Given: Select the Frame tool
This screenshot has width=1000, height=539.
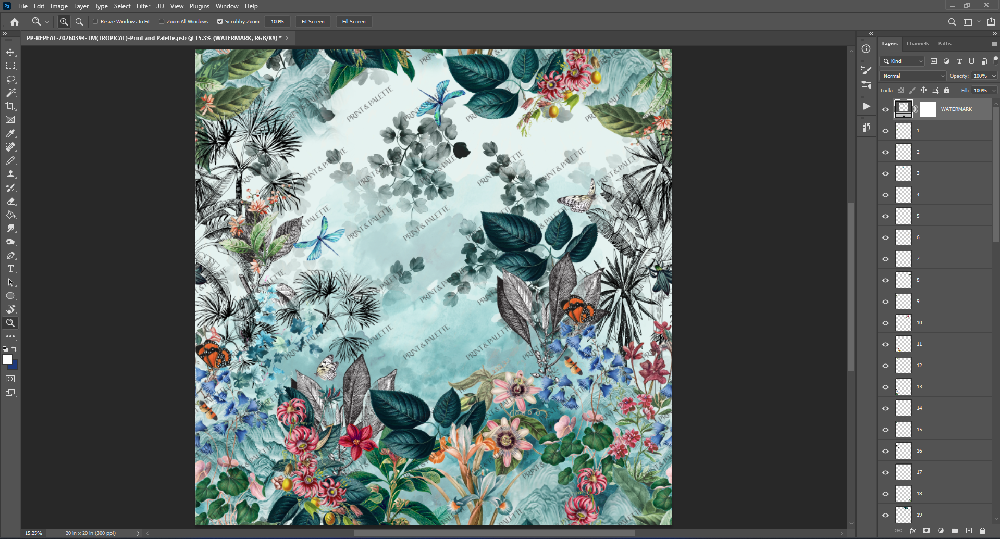Looking at the screenshot, I should 10,120.
